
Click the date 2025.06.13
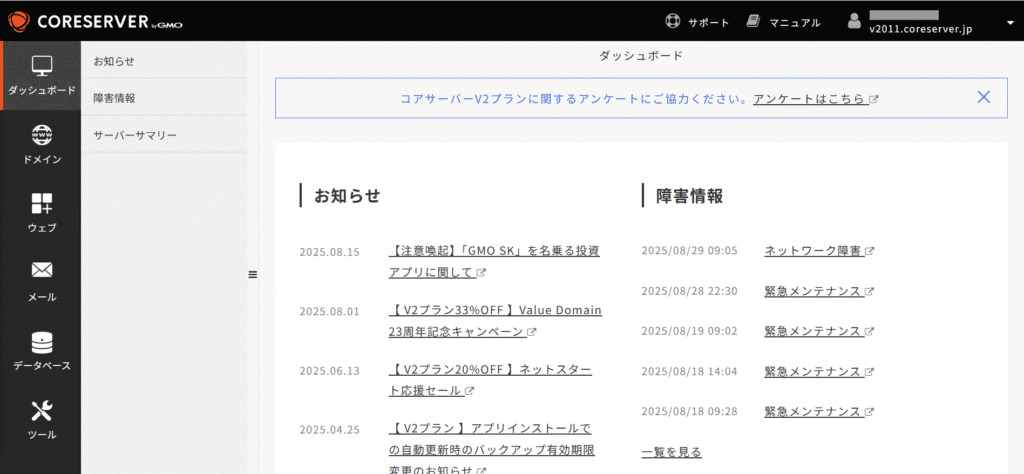329,371
